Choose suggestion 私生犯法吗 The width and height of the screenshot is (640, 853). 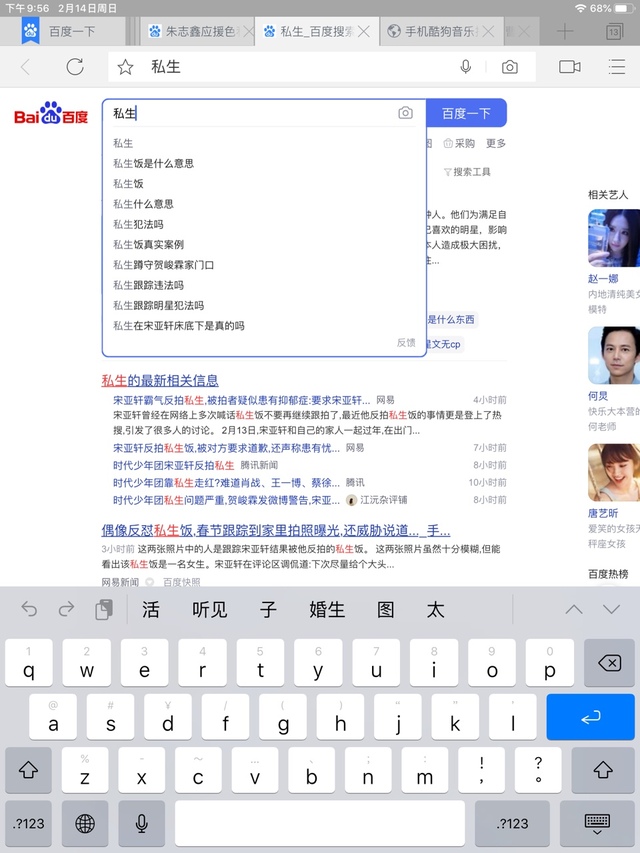click(x=138, y=224)
